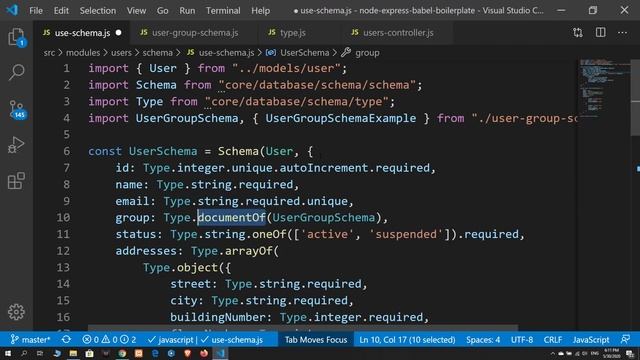Image resolution: width=640 pixels, height=360 pixels.
Task: Click the code minimap preview
Action: click(x=604, y=88)
